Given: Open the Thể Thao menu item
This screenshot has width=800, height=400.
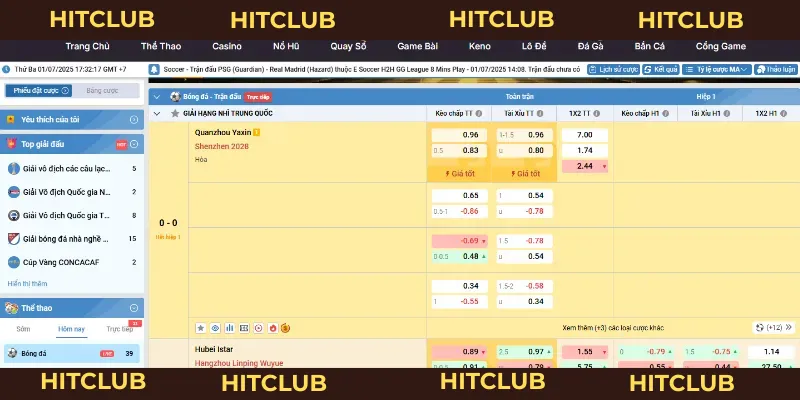Looking at the screenshot, I should coord(161,46).
